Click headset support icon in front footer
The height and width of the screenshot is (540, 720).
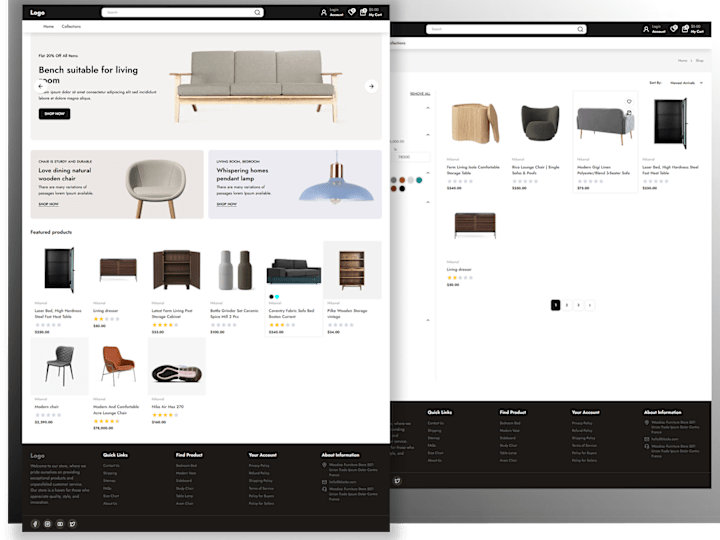coord(324,489)
